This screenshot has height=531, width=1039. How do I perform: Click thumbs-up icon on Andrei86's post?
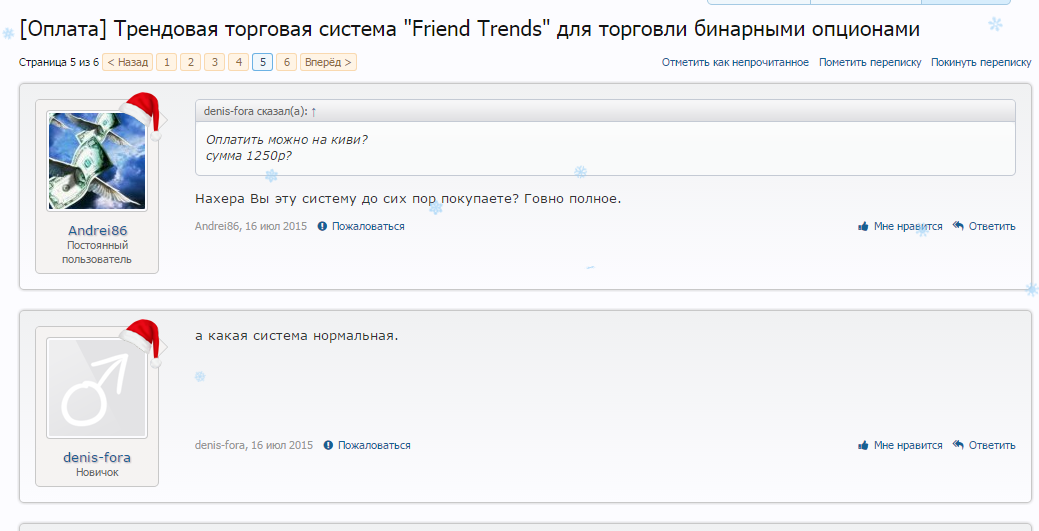pos(863,226)
